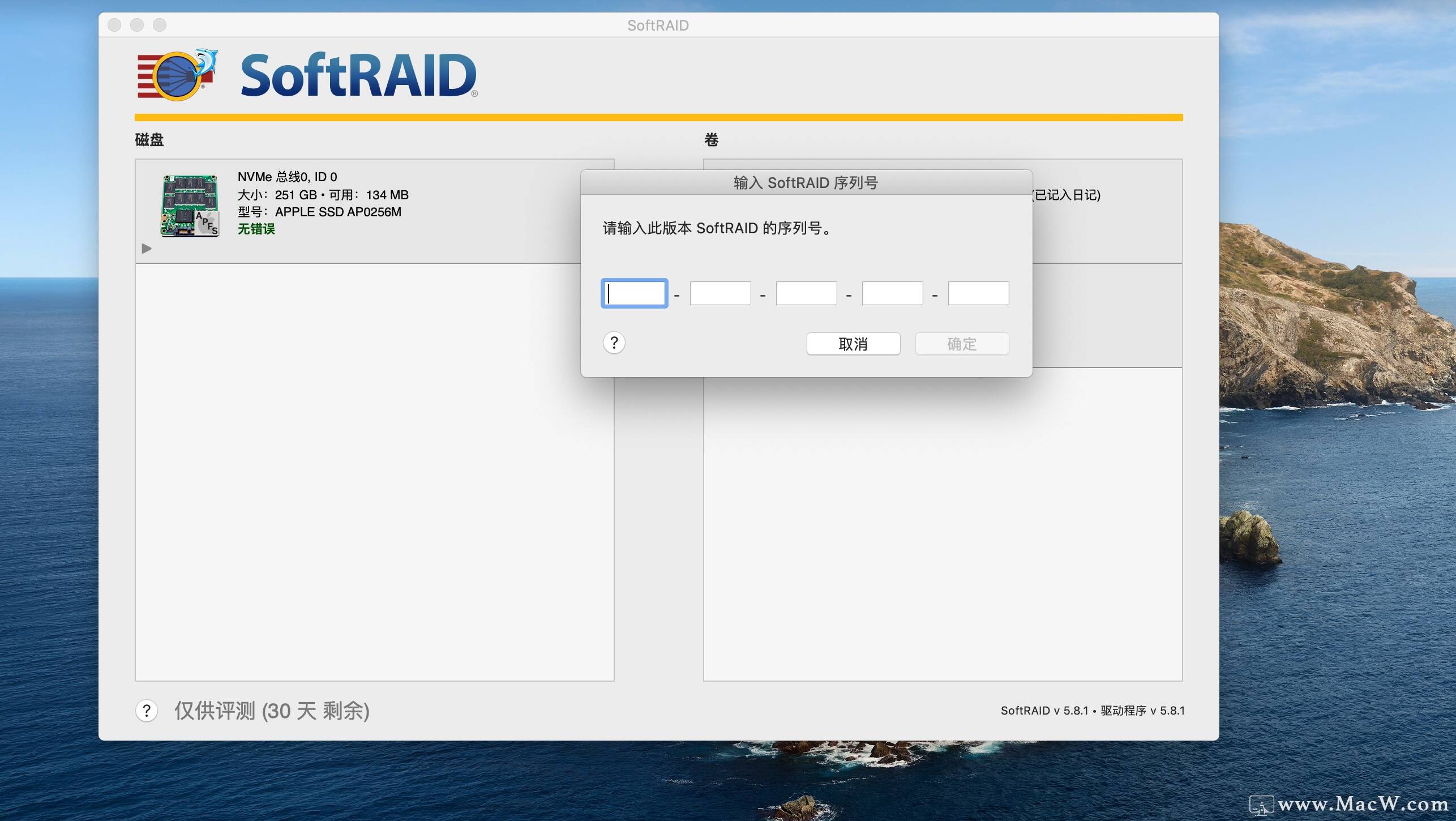Screen dimensions: 1456x821
Task: Click the 无错误 status text
Action: point(256,229)
